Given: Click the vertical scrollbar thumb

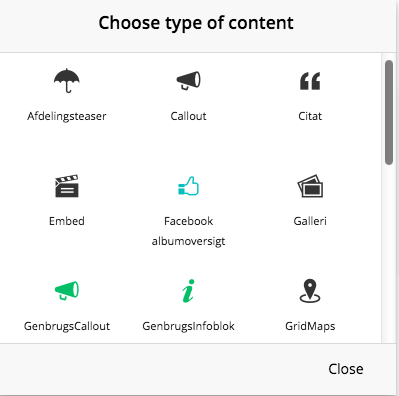Looking at the screenshot, I should click(389, 112).
